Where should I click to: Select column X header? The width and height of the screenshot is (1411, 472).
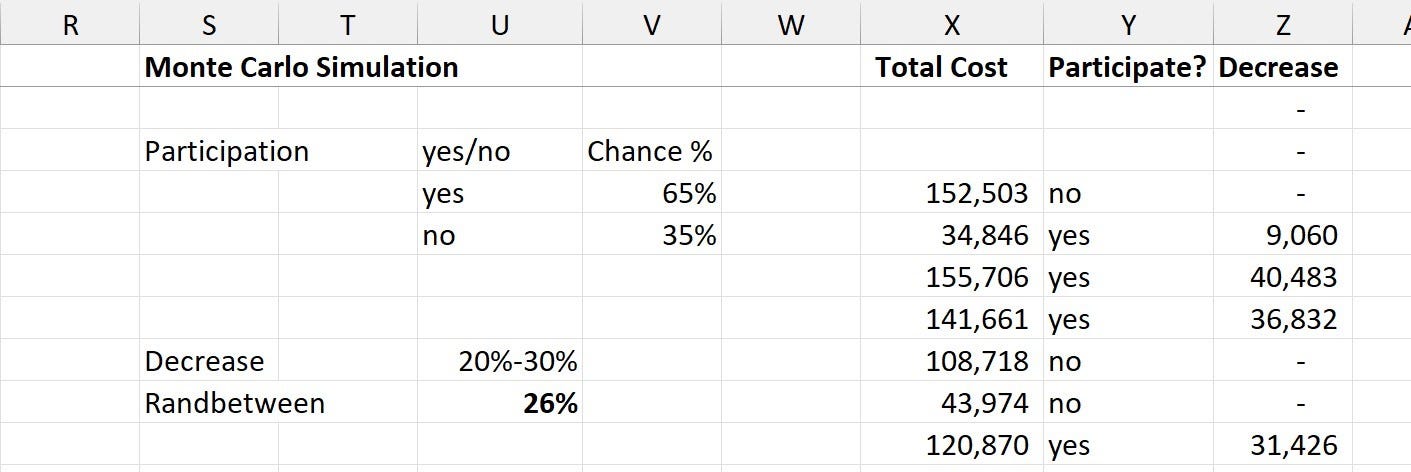click(x=951, y=24)
